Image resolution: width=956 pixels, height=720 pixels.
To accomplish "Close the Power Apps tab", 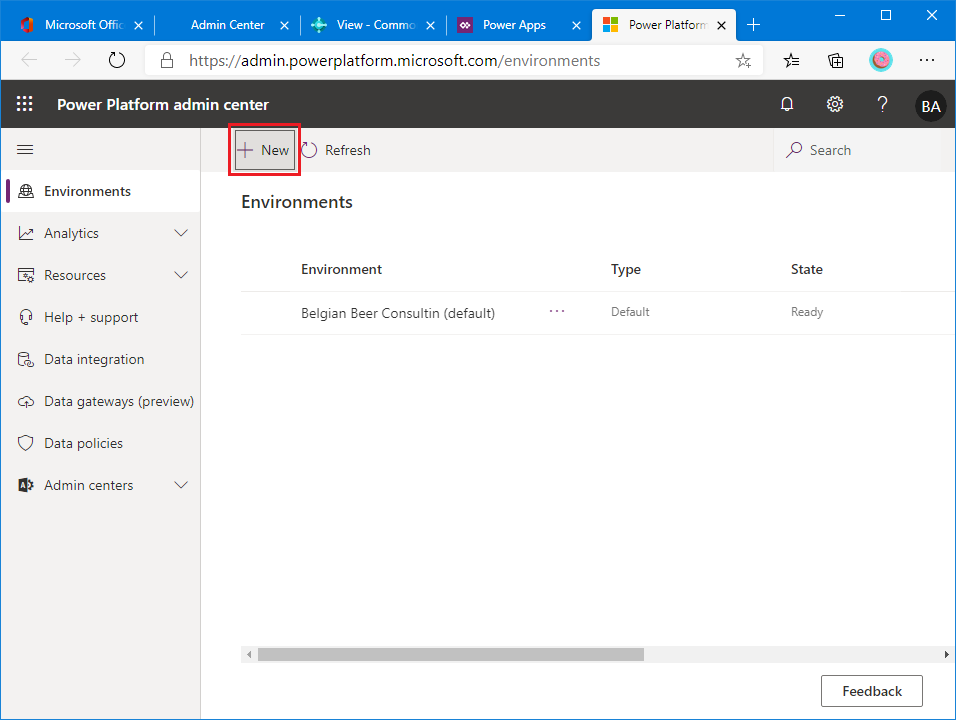I will 576,25.
